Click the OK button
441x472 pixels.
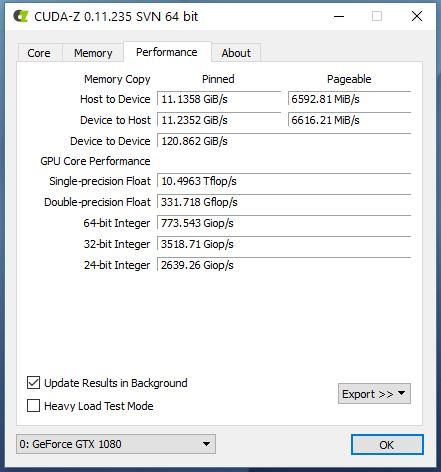point(387,445)
